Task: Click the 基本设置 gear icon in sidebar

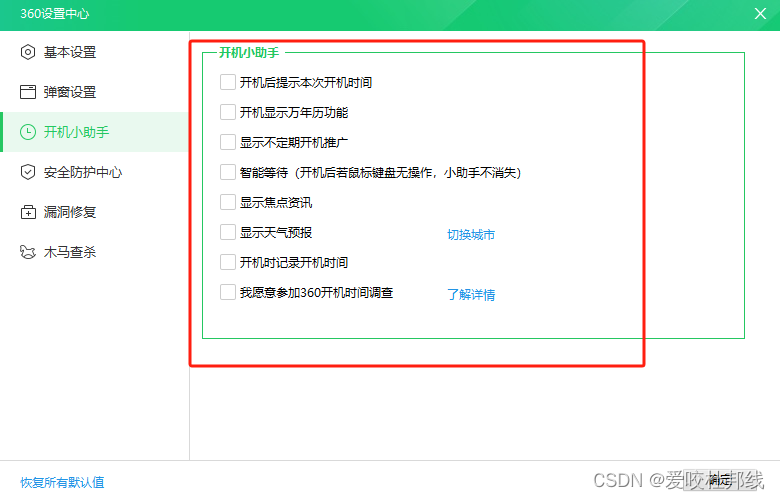Action: click(28, 52)
